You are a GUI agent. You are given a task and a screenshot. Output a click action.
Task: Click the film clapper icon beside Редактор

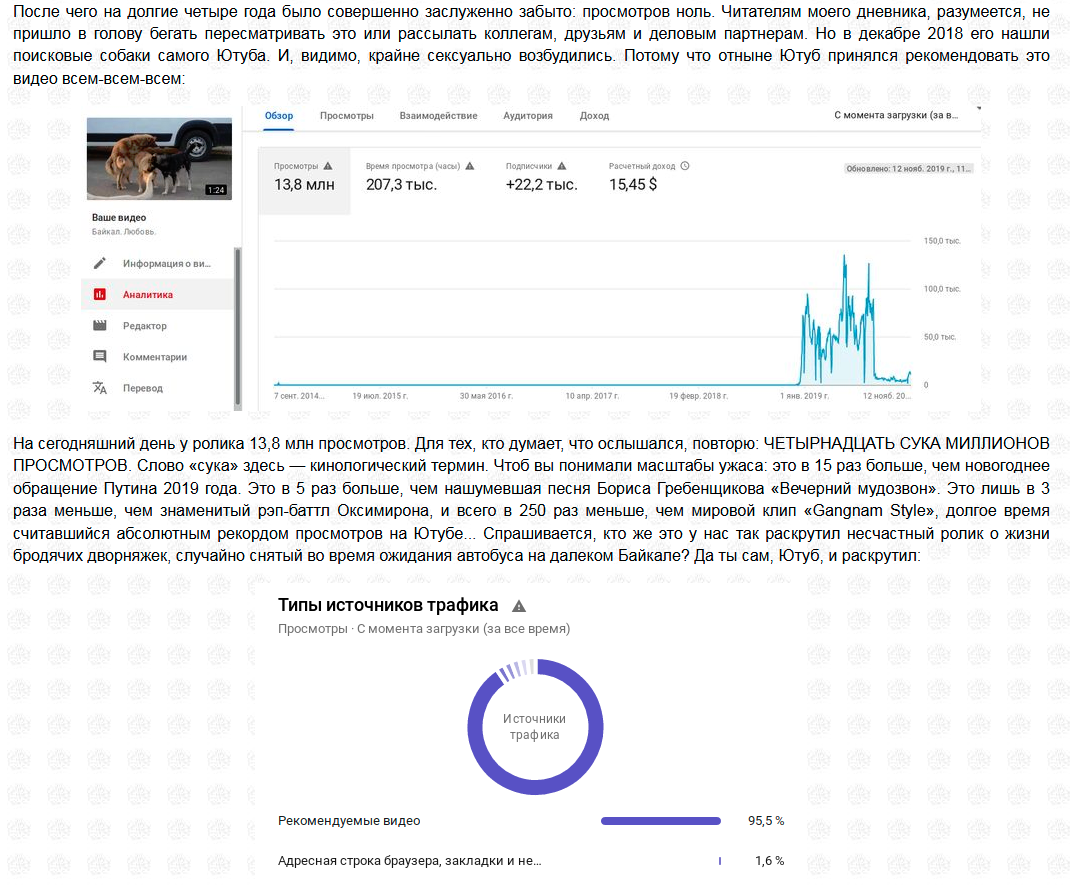coord(100,325)
